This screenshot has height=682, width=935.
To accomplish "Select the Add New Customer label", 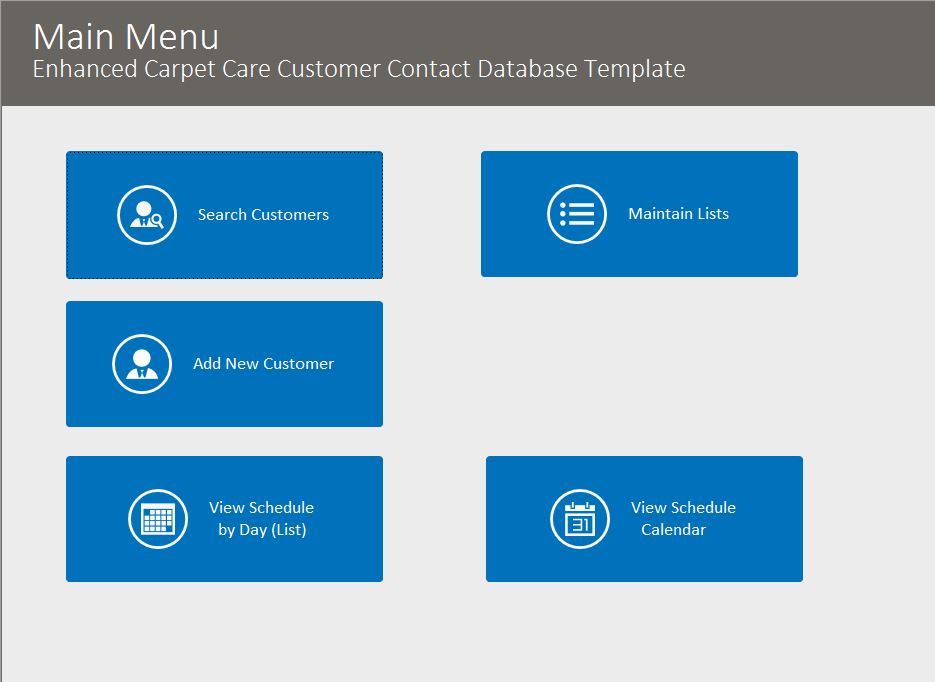I will 263,364.
